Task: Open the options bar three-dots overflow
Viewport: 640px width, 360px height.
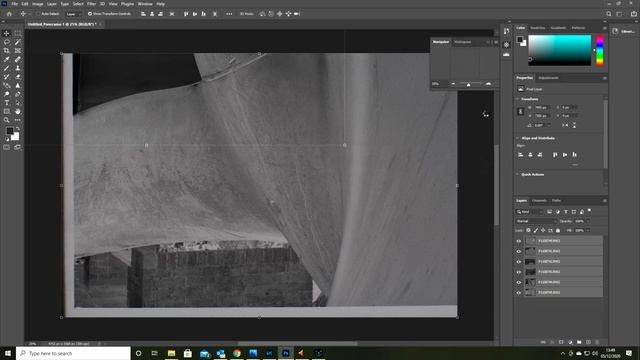Action: (x=229, y=14)
